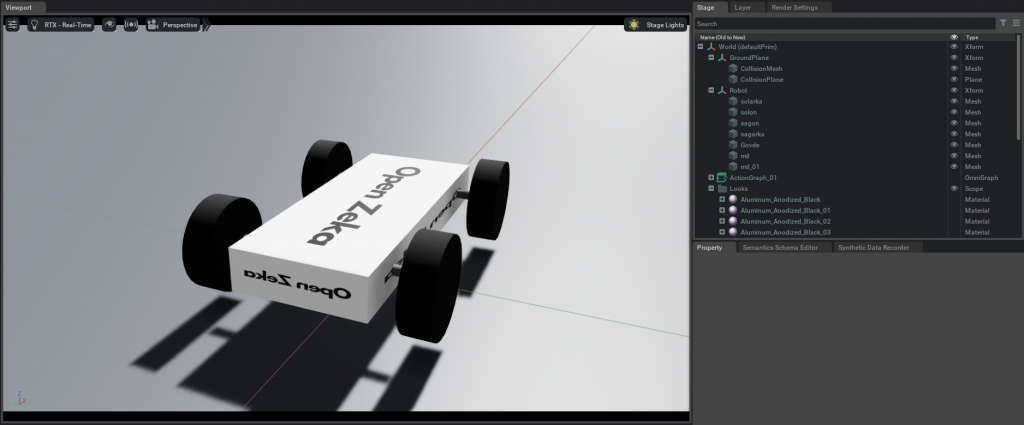Click the World Xform icon
The width and height of the screenshot is (1024, 425).
click(x=711, y=47)
